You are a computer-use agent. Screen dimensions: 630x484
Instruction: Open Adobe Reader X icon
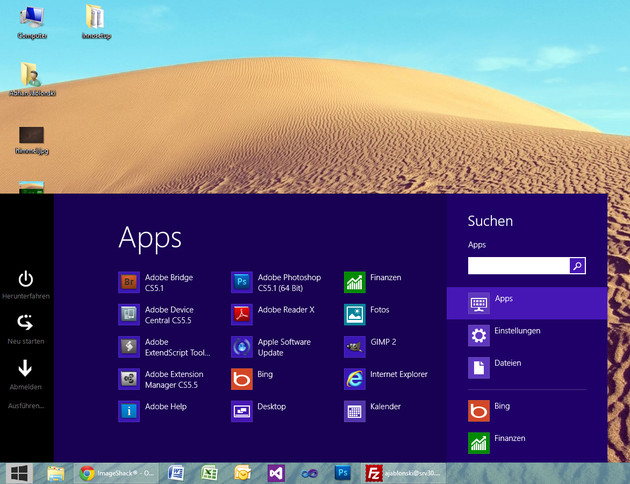pyautogui.click(x=242, y=314)
